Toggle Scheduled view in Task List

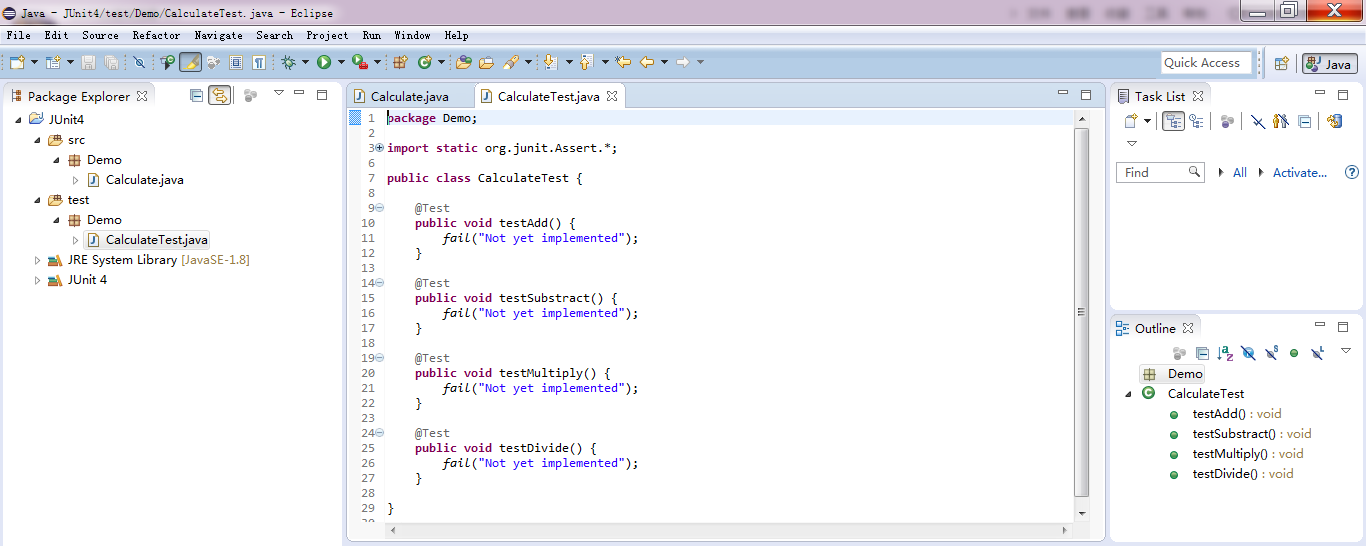coord(1196,121)
